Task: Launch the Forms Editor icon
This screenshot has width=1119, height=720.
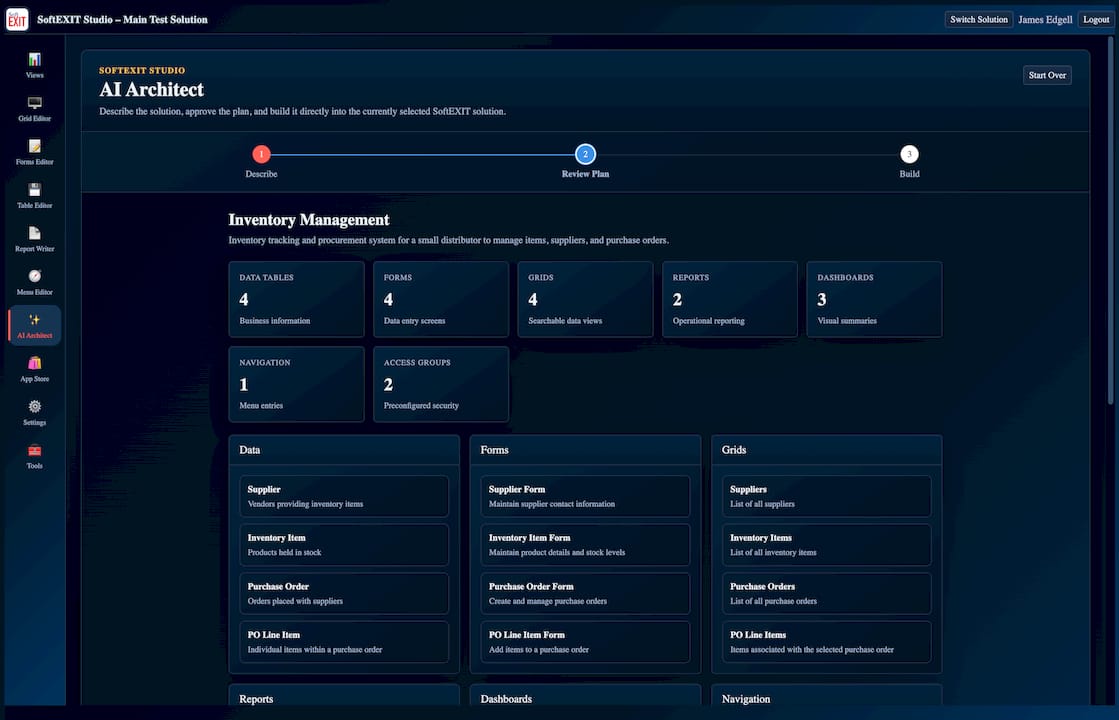Action: pos(34,147)
